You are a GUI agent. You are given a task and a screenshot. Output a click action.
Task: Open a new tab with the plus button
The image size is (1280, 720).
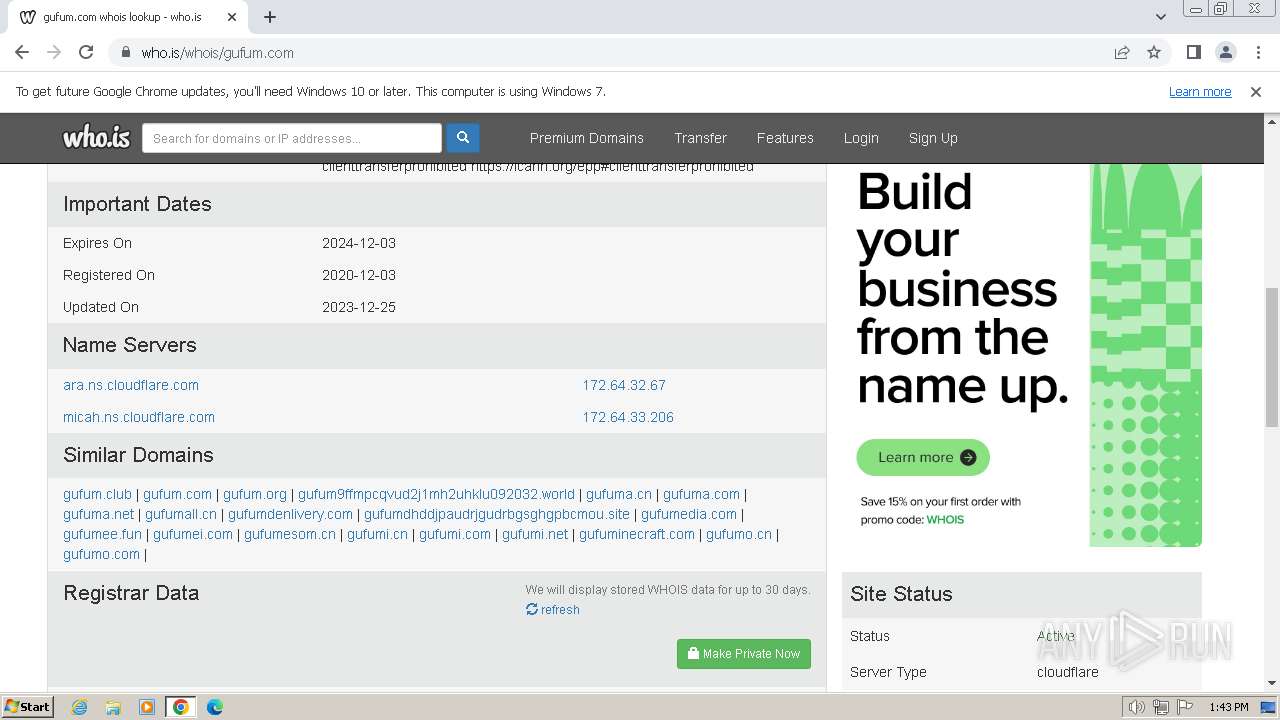pos(270,17)
